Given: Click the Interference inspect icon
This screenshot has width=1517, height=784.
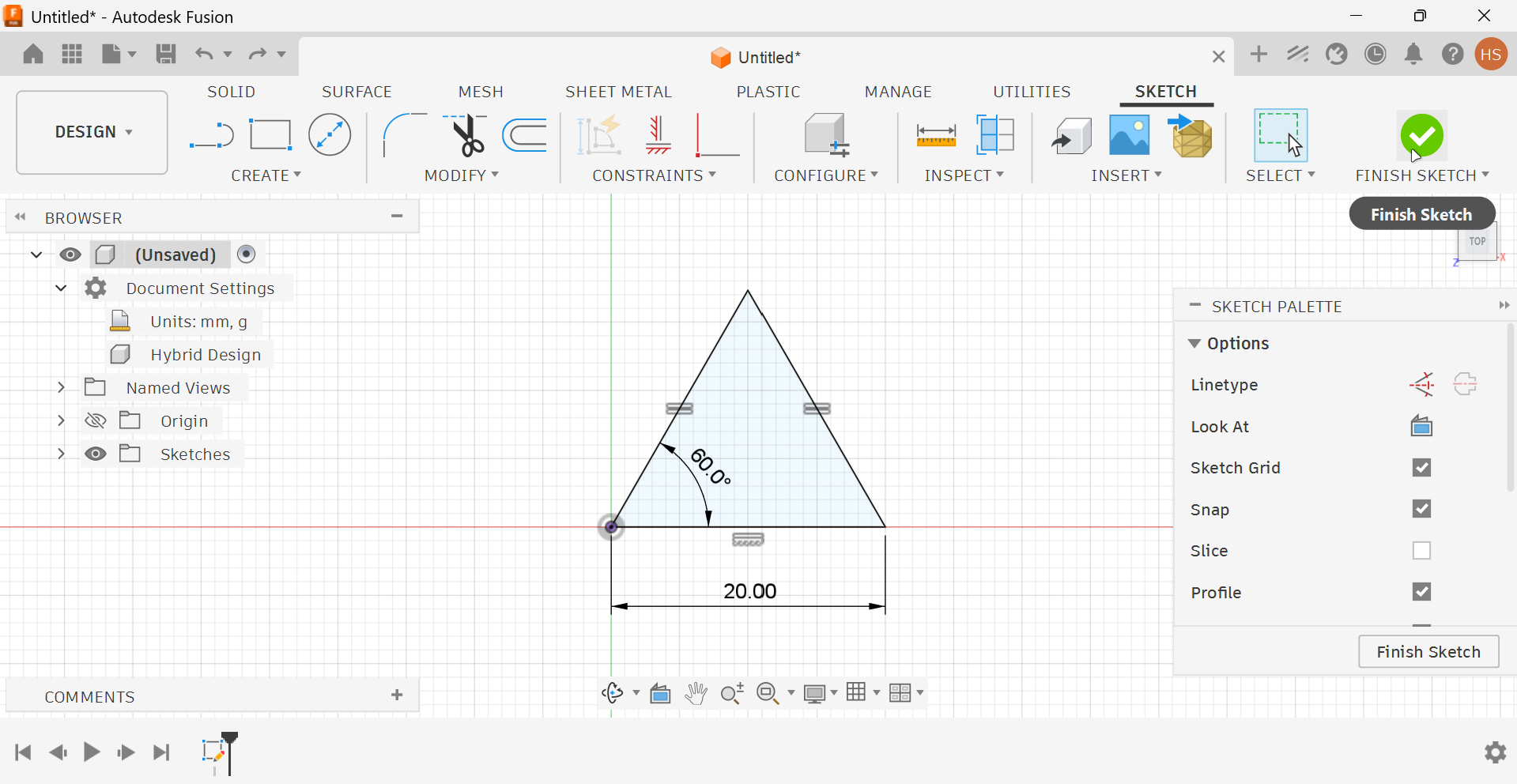Looking at the screenshot, I should pyautogui.click(x=994, y=135).
